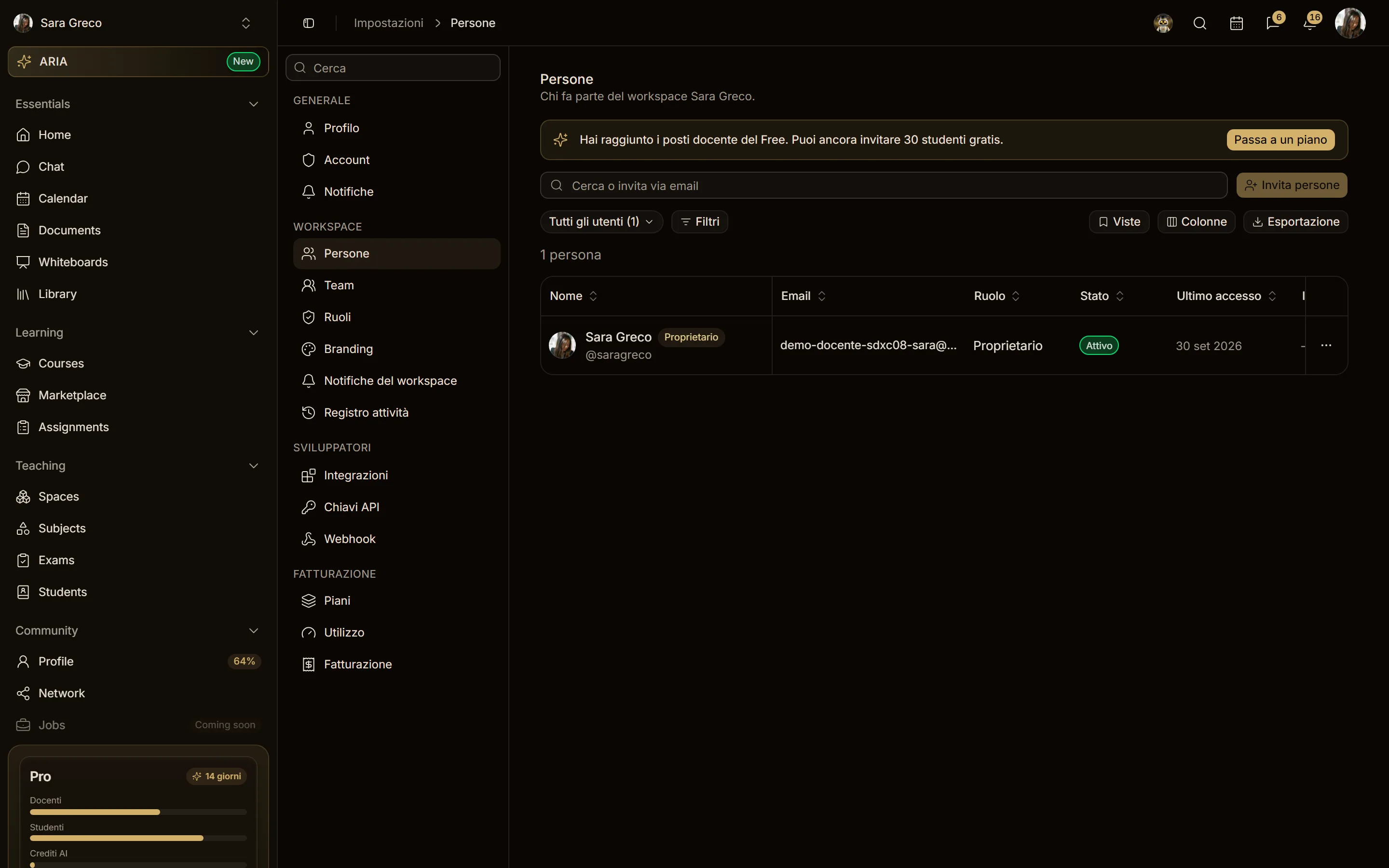Open Branding settings
This screenshot has width=1389, height=868.
[x=396, y=349]
